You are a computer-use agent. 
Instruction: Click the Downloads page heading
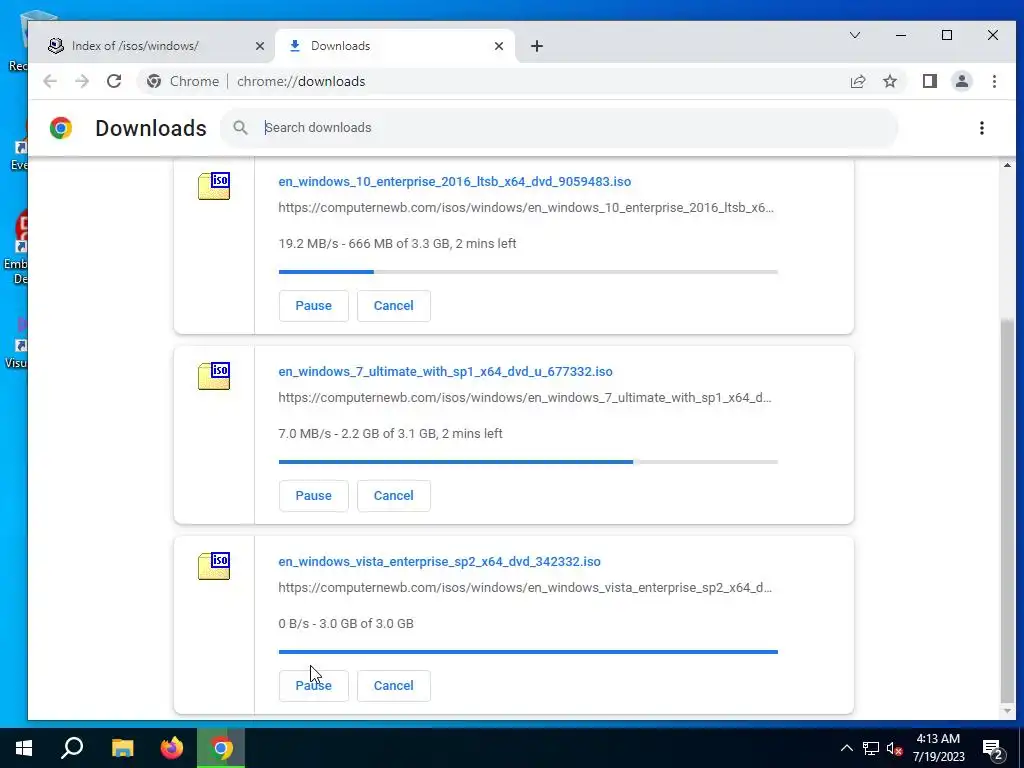151,128
